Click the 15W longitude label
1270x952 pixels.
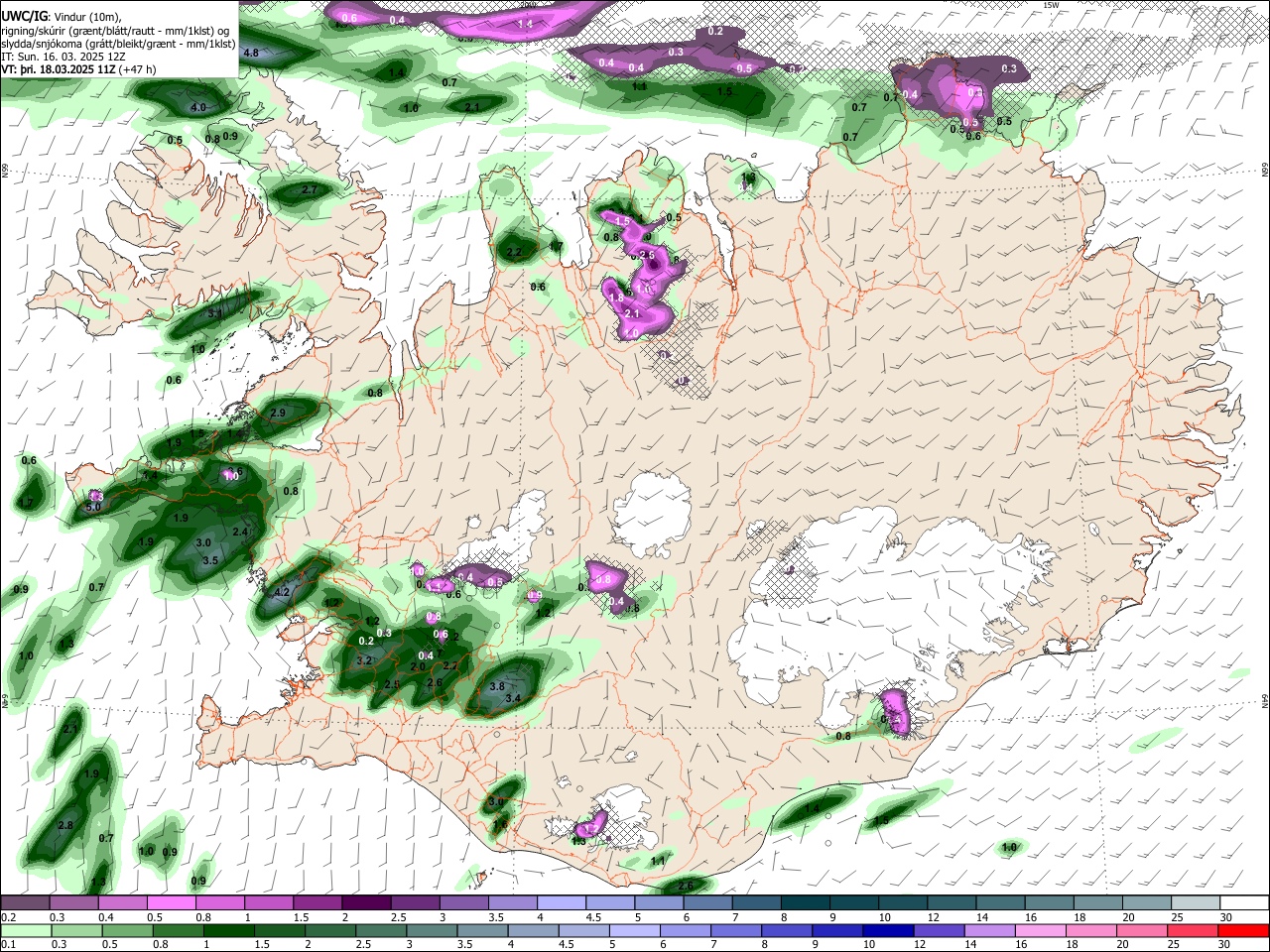[x=1051, y=5]
